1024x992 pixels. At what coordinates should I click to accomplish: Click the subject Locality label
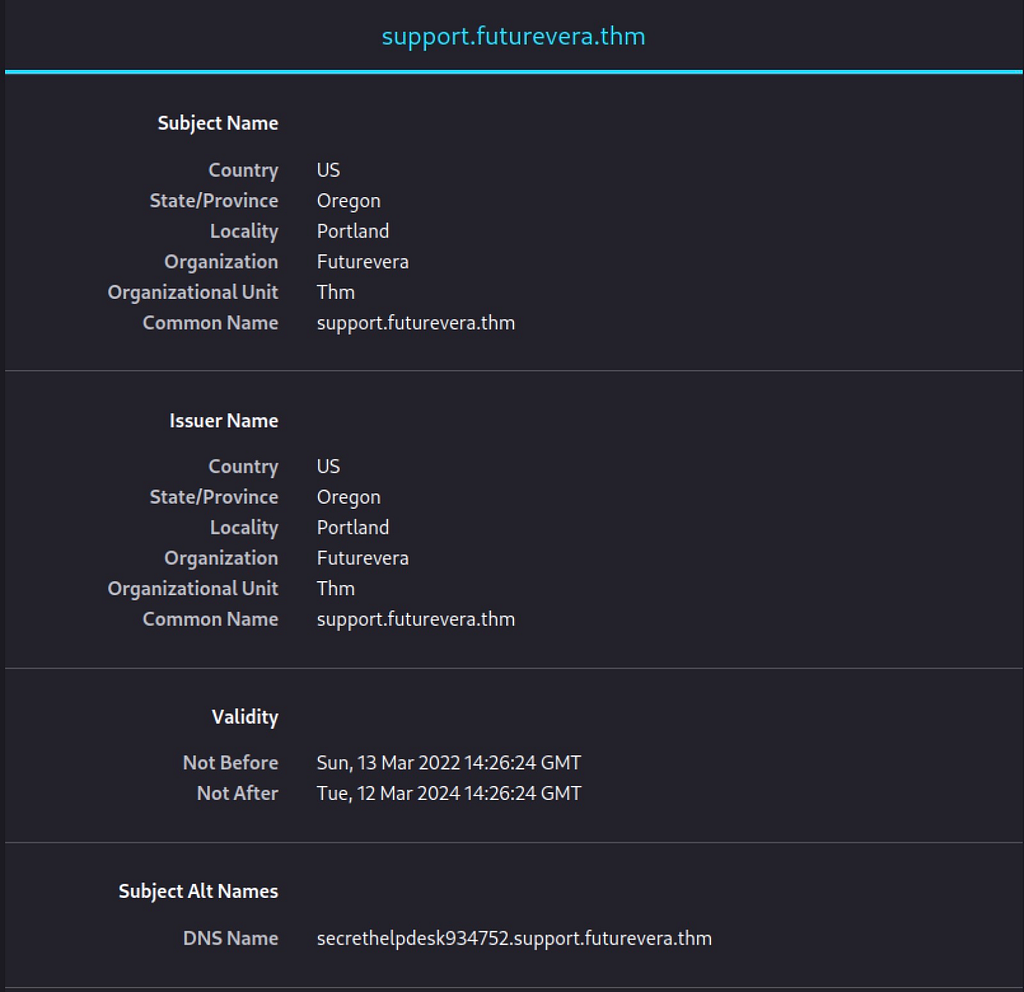244,232
